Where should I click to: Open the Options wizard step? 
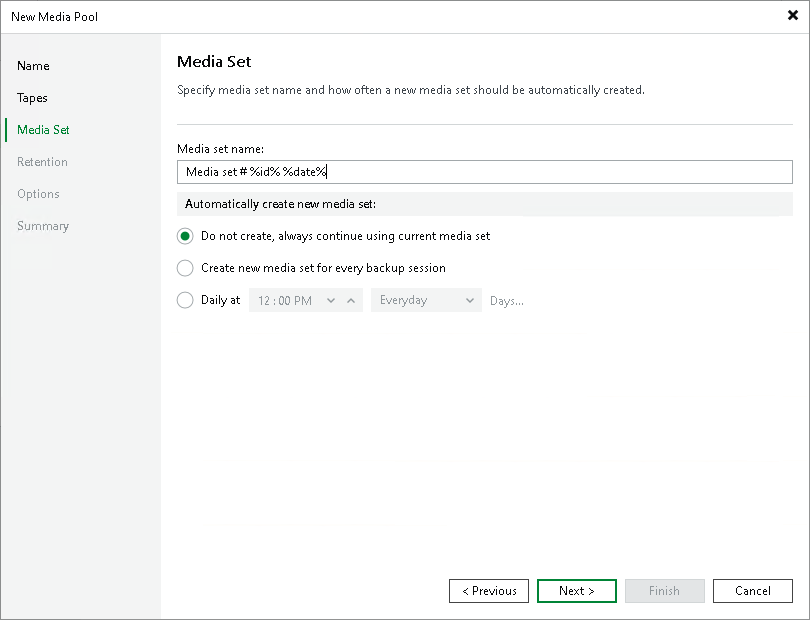(x=38, y=194)
